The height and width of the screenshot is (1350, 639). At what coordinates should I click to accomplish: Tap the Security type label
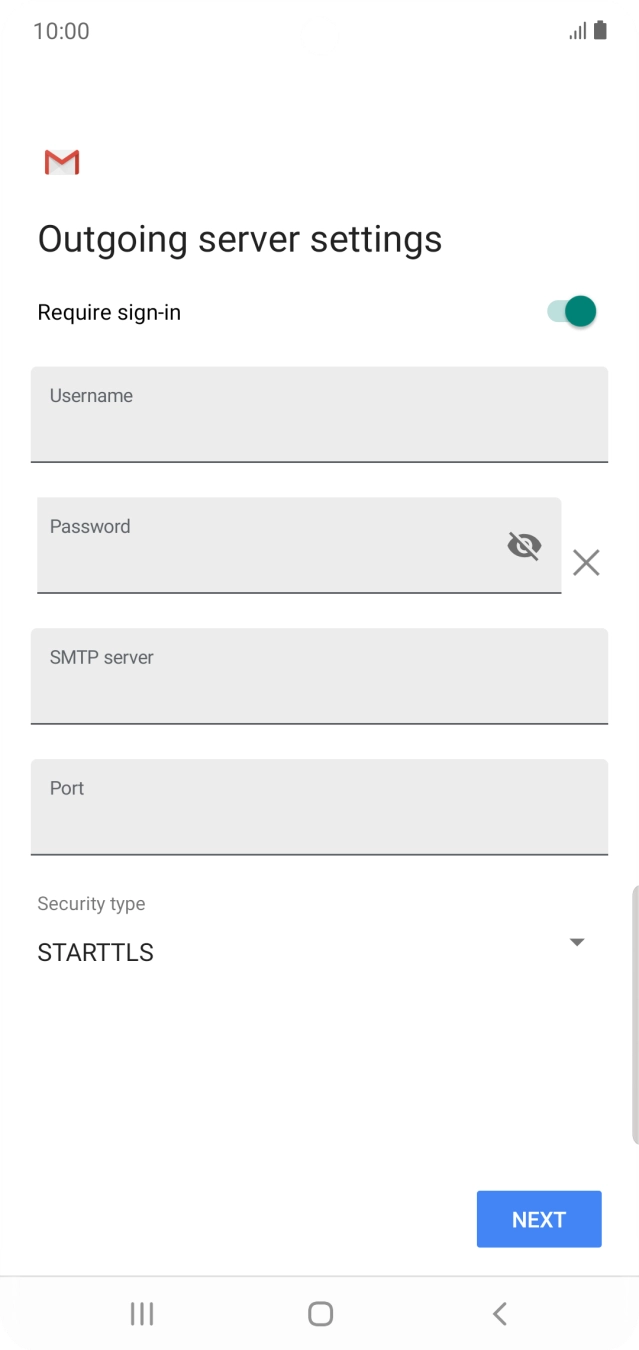click(x=91, y=903)
